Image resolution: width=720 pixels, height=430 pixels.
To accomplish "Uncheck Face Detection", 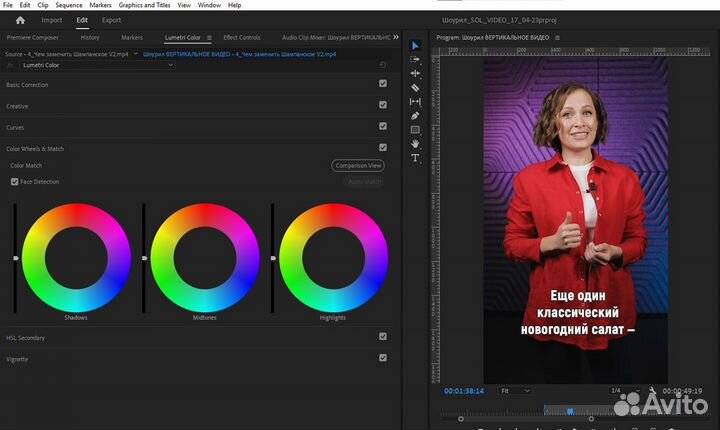I will pos(14,182).
